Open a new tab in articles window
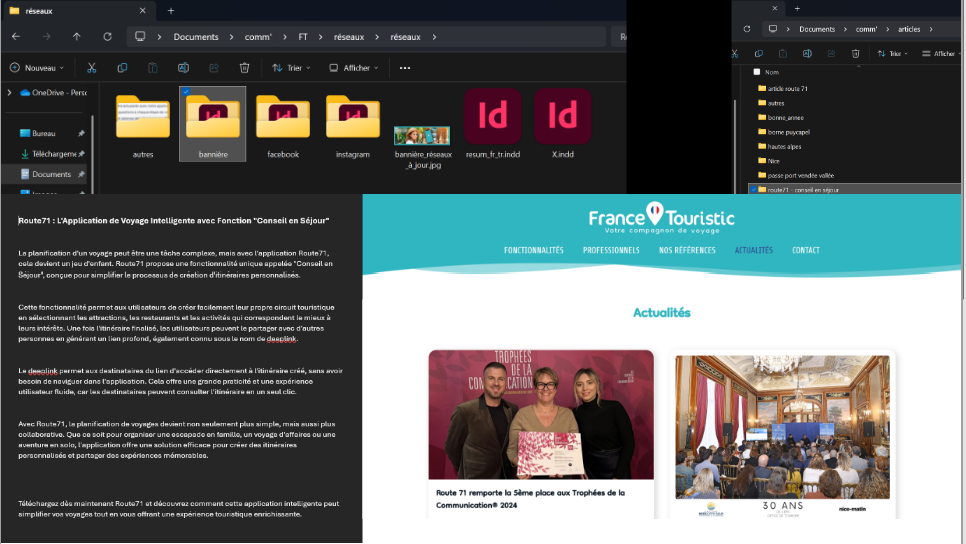The image size is (966, 544). (x=797, y=9)
